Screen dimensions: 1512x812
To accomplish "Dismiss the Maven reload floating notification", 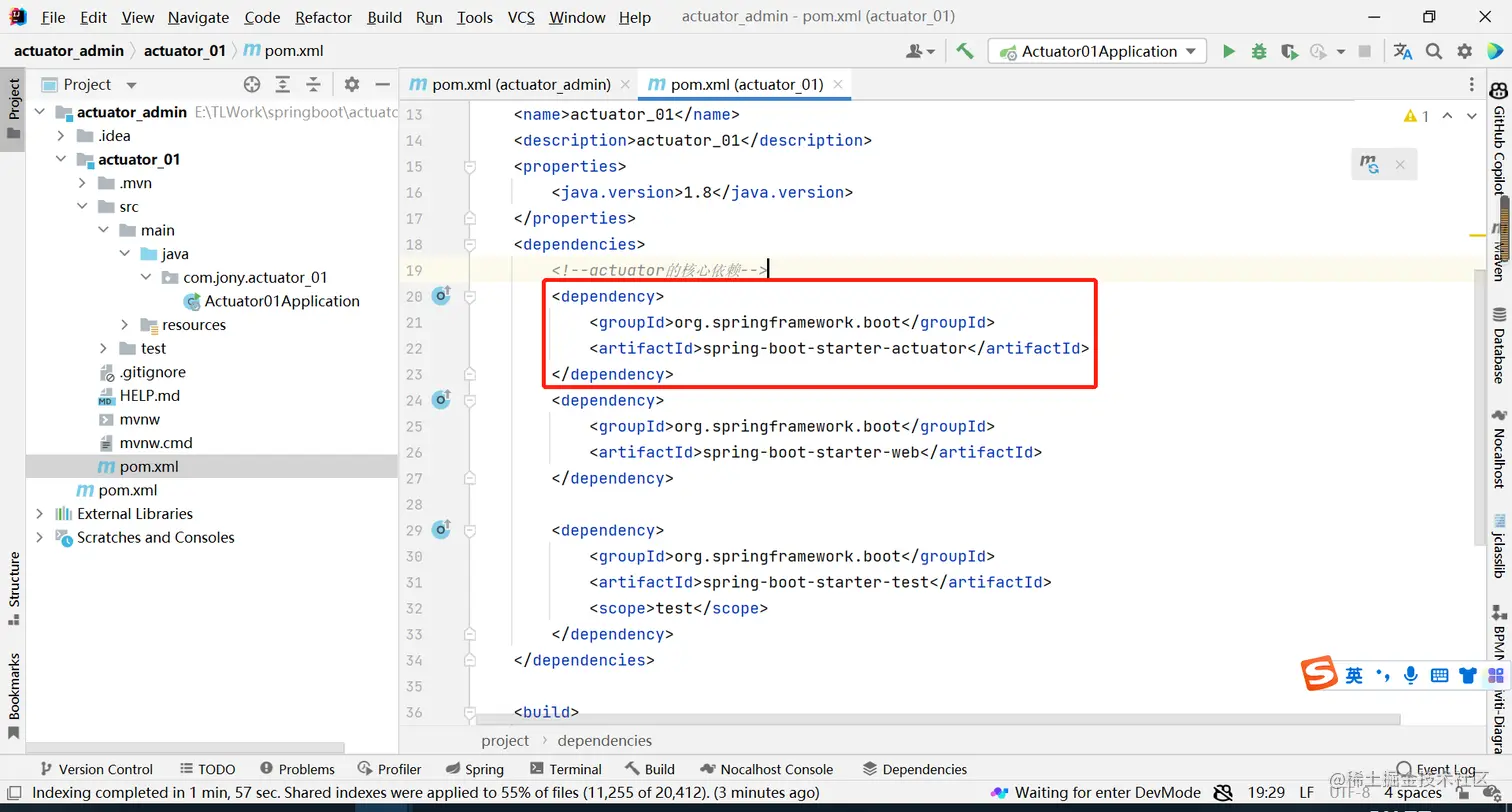I will coord(1400,165).
